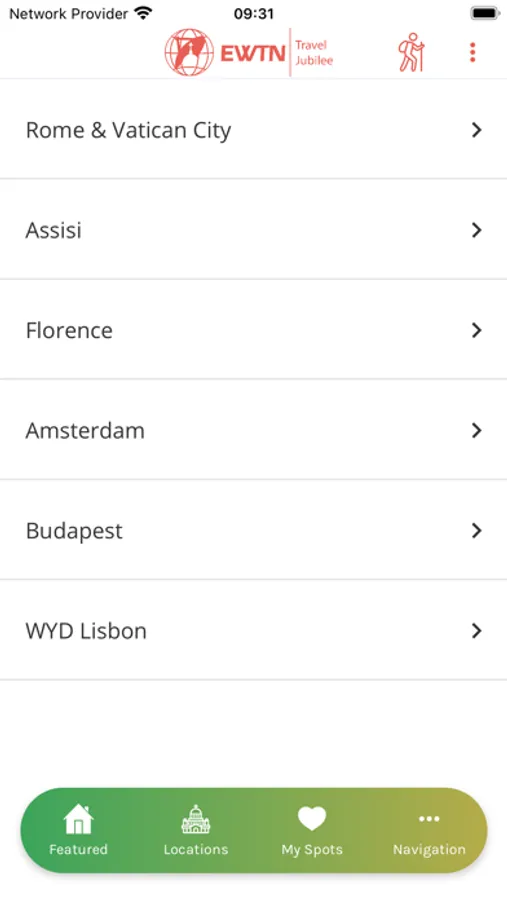Select the Featured home icon

(x=78, y=818)
